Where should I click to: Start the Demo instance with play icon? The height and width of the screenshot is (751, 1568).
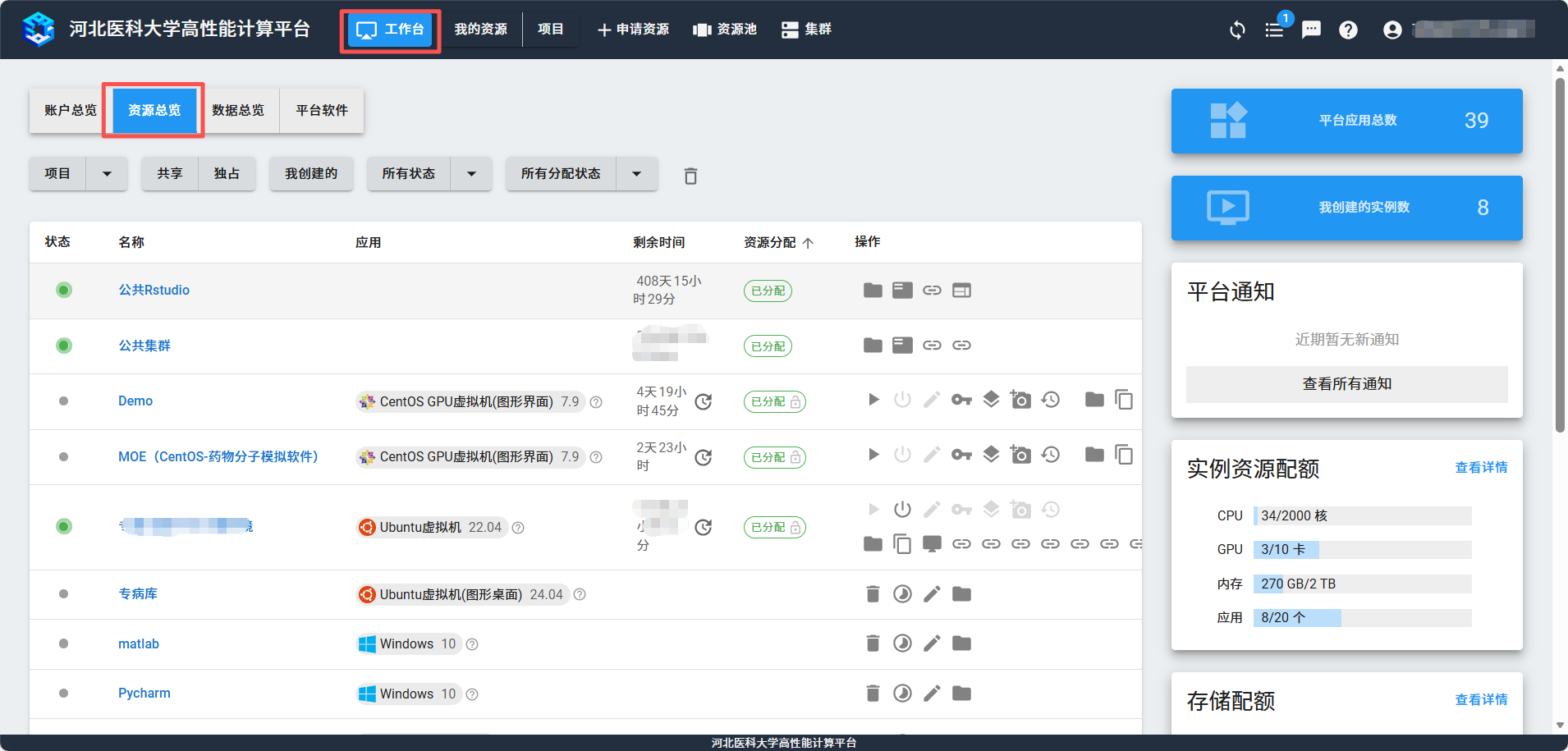(873, 400)
